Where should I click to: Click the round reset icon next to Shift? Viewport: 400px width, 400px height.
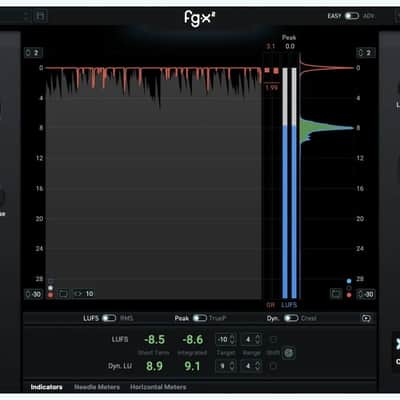pos(289,353)
